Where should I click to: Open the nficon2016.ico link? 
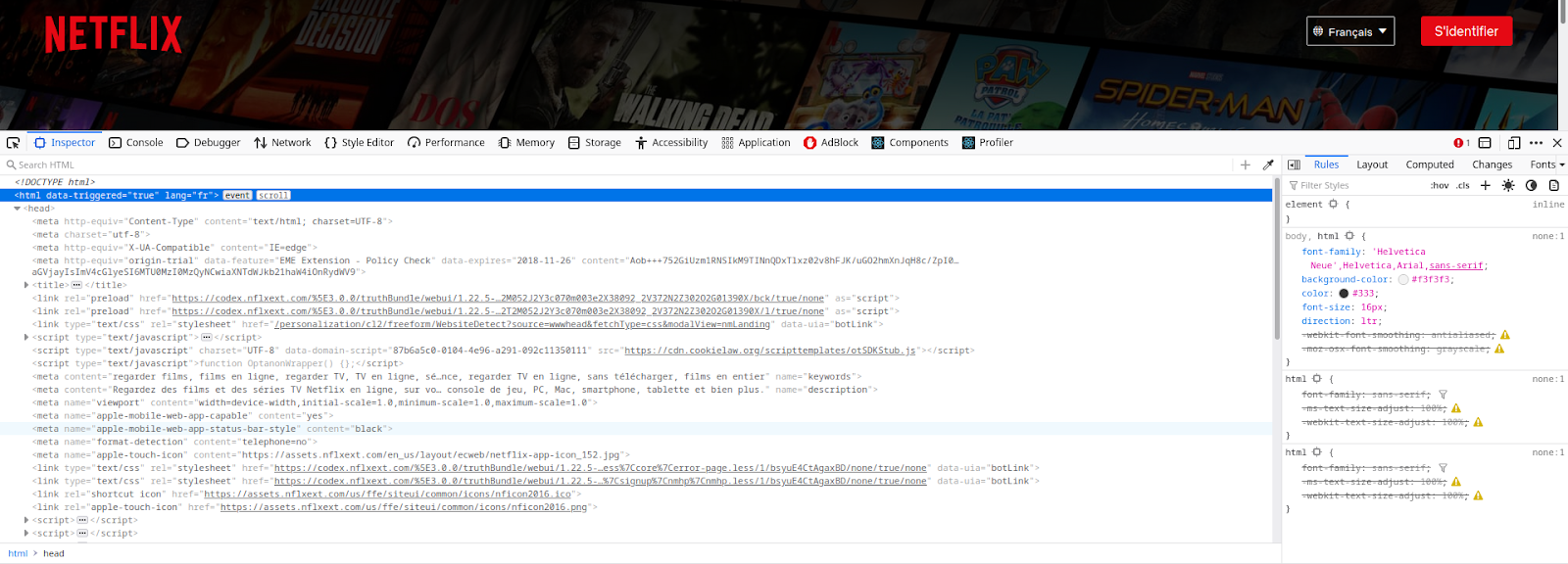[387, 494]
